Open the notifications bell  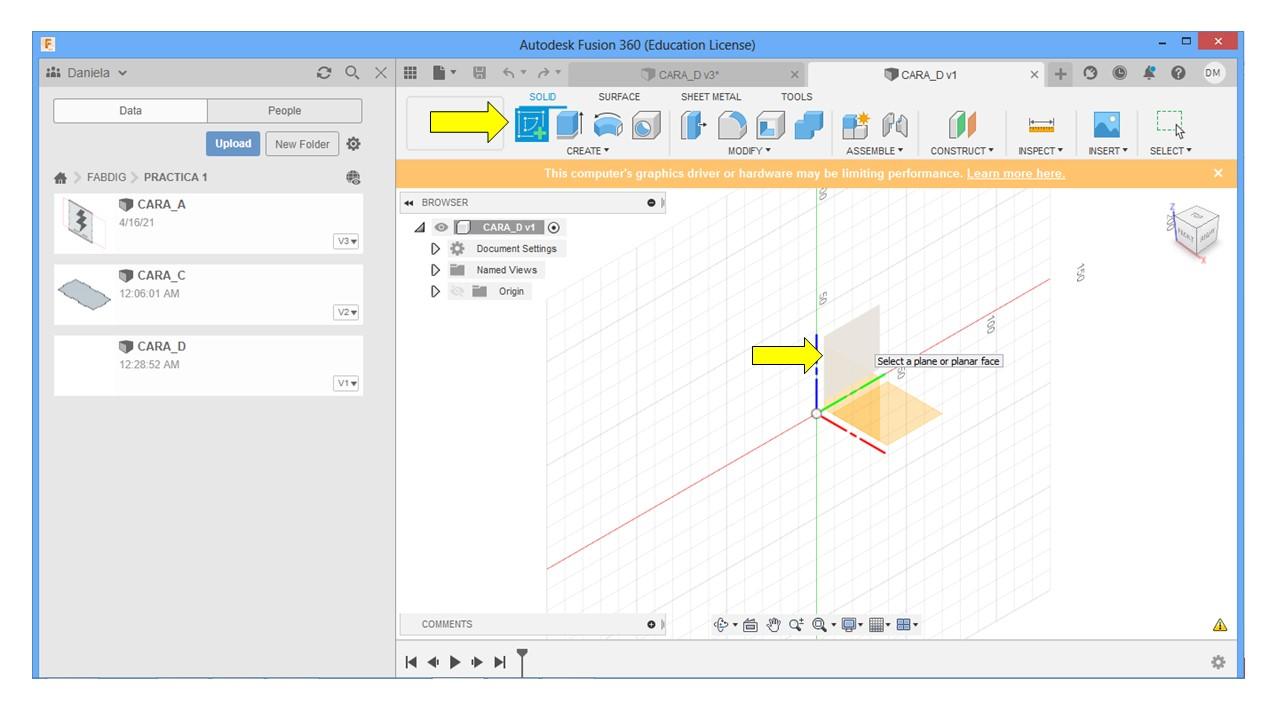pos(1149,73)
